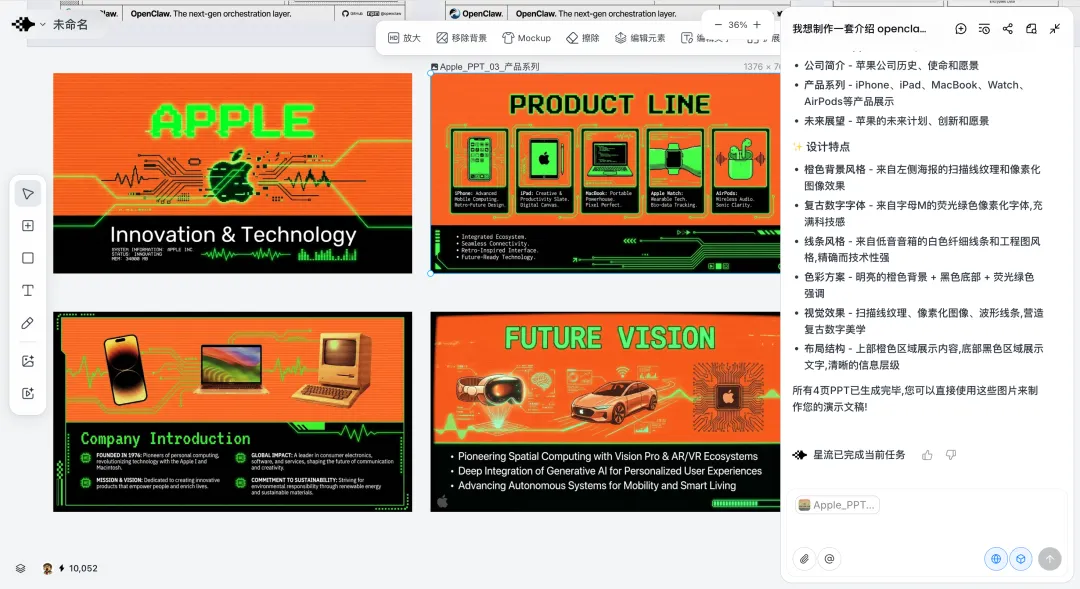Select the pointer selection tool
The width and height of the screenshot is (1080, 589).
coord(28,194)
